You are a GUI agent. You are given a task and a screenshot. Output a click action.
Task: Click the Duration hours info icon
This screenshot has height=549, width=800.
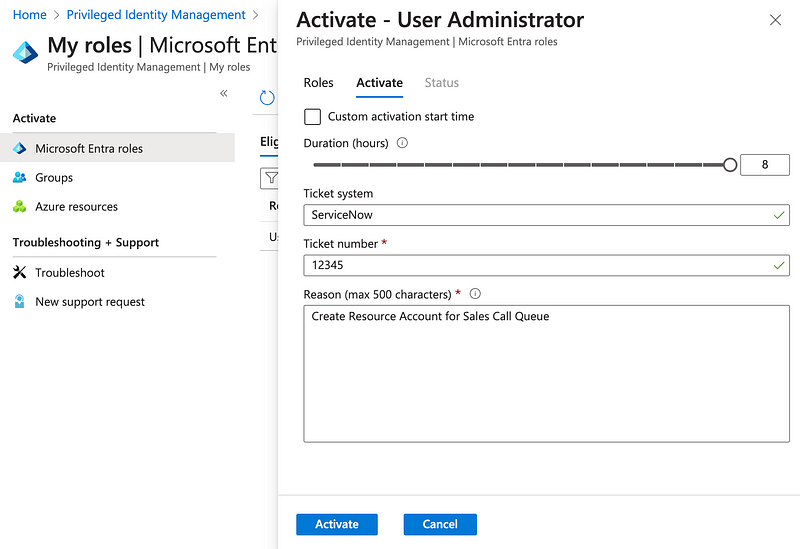point(402,143)
